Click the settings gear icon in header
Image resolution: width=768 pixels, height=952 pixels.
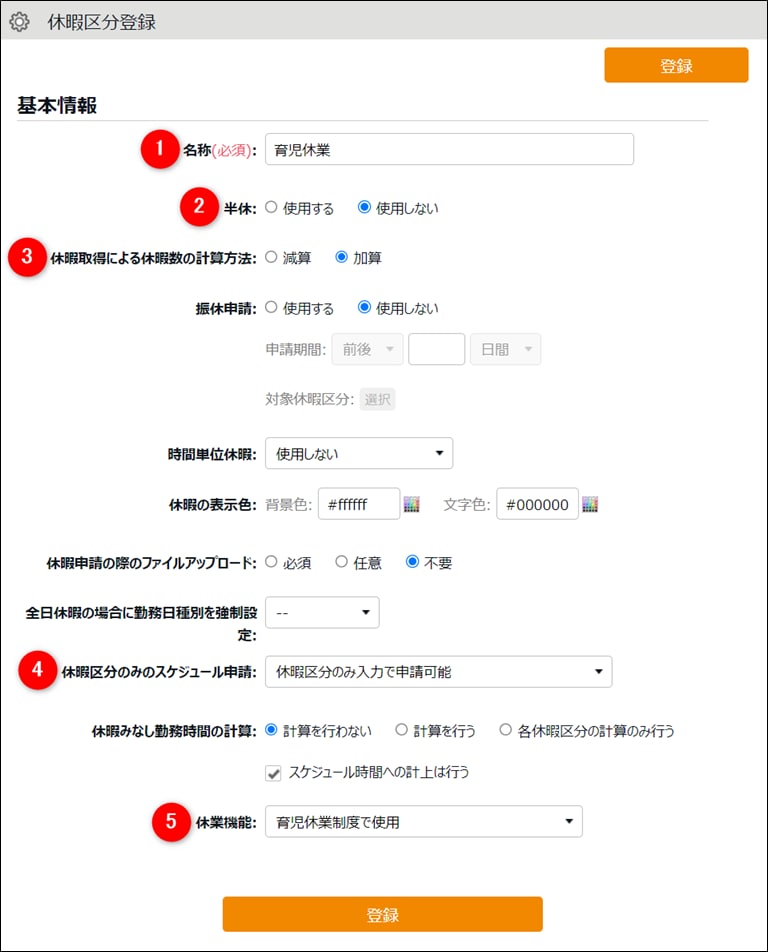(19, 21)
